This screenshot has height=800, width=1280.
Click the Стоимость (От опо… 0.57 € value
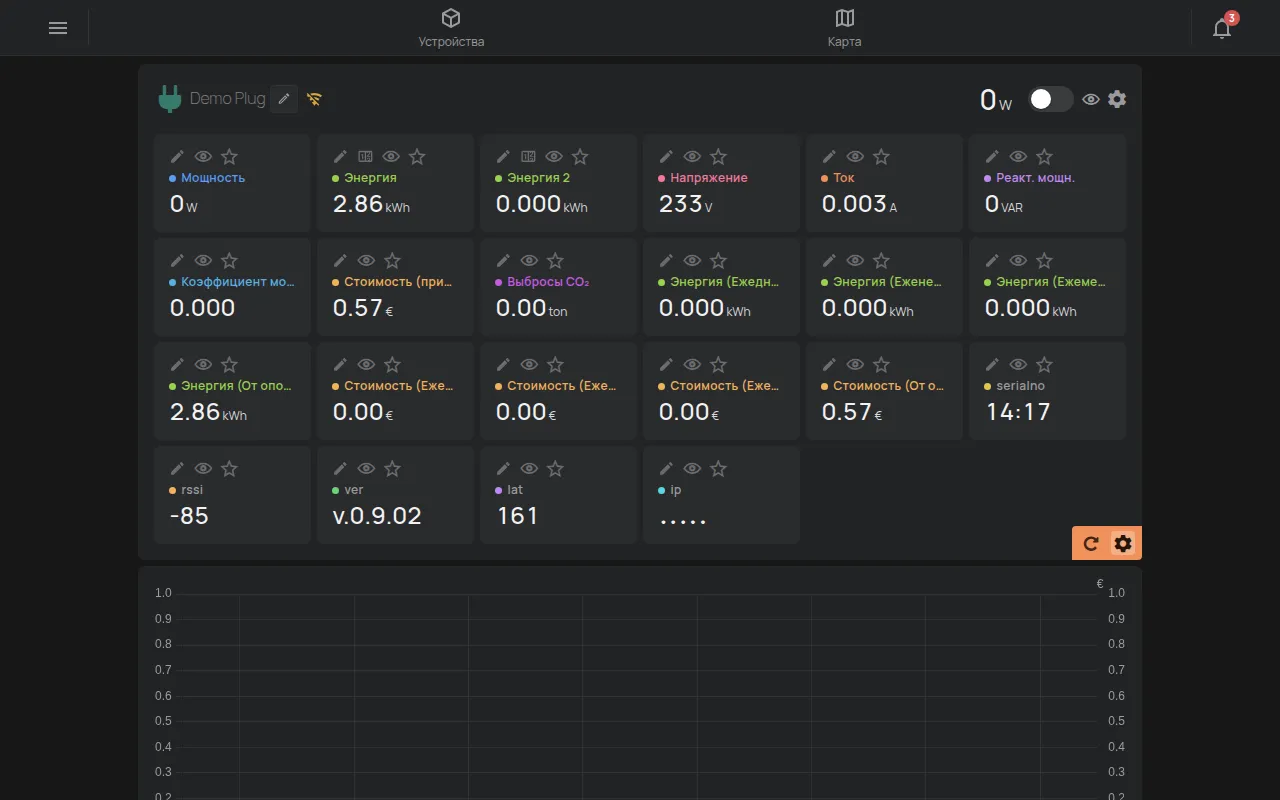pos(852,412)
